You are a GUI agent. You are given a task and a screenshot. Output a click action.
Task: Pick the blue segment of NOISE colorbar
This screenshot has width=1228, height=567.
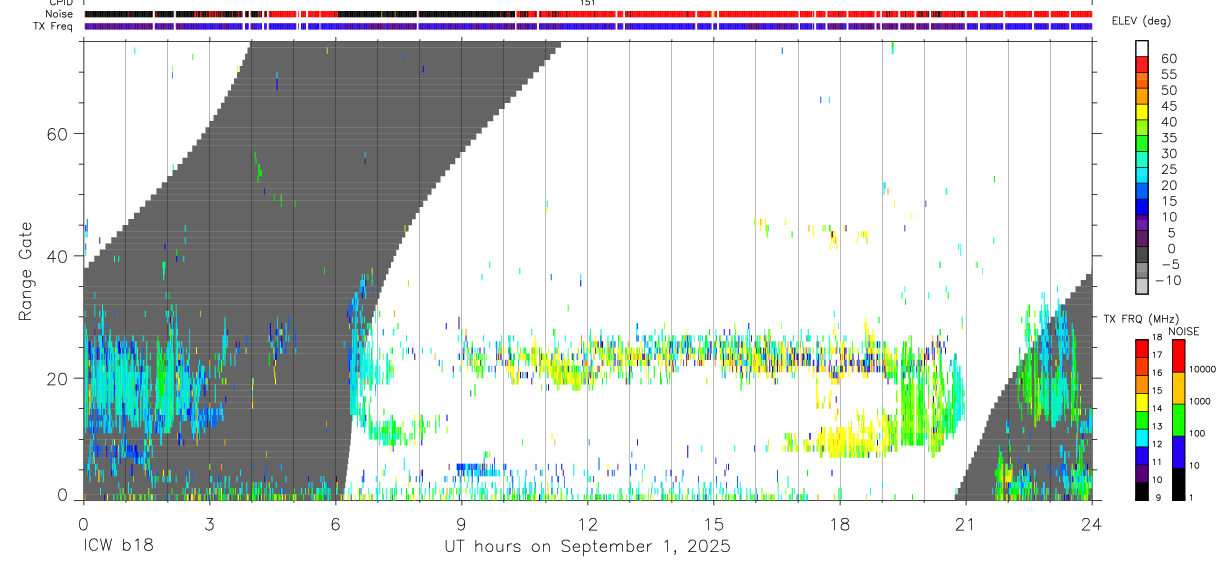pyautogui.click(x=1177, y=451)
